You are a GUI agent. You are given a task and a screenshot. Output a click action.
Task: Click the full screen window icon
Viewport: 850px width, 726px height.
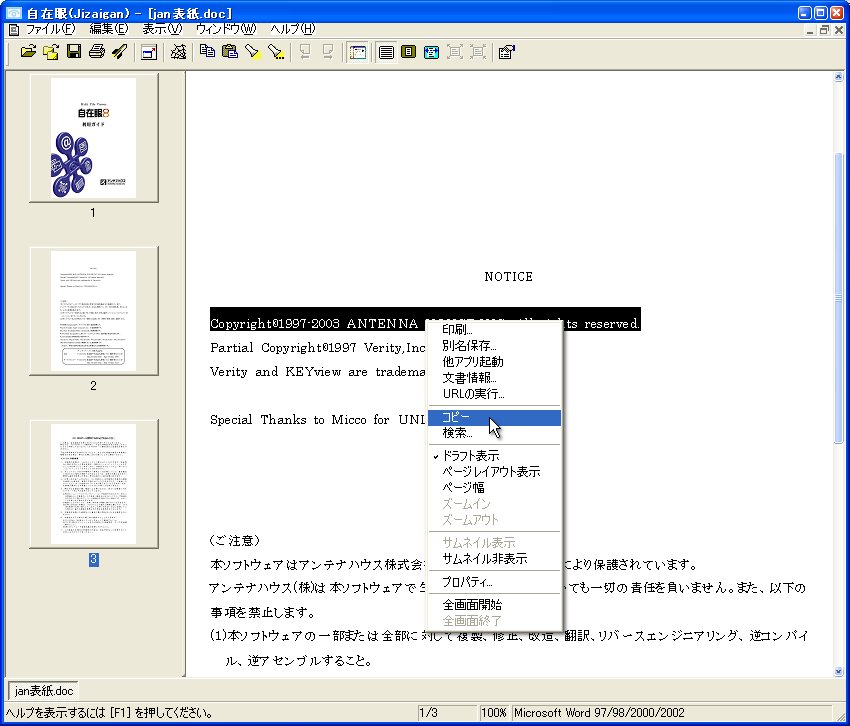149,52
